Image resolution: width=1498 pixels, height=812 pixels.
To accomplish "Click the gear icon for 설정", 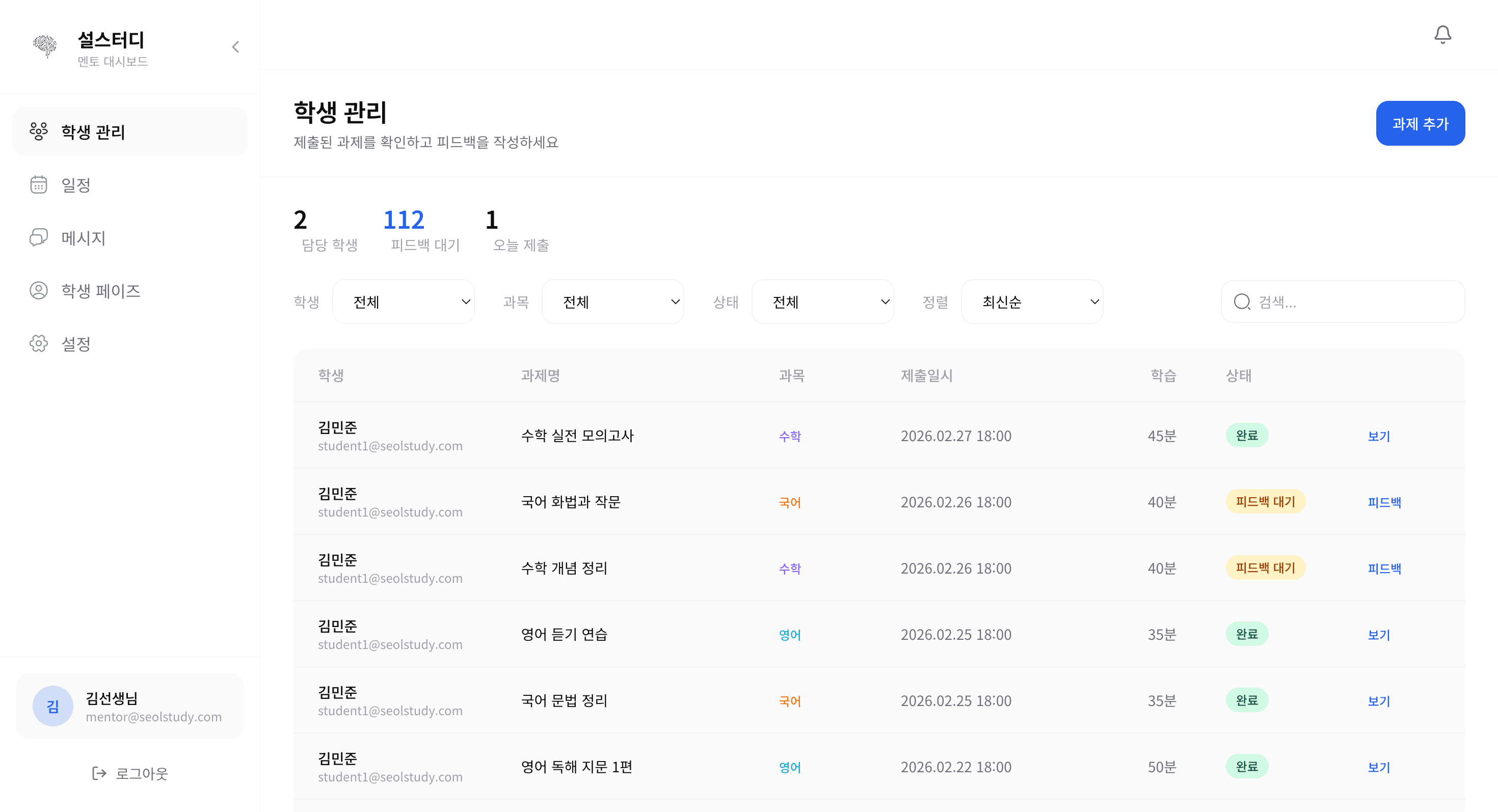I will (x=38, y=343).
